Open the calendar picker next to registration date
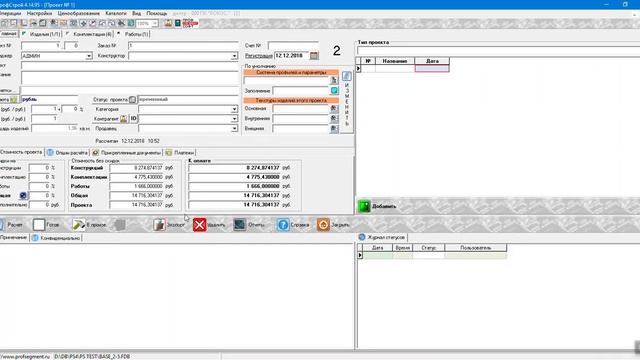Image resolution: width=640 pixels, height=360 pixels. (x=314, y=56)
